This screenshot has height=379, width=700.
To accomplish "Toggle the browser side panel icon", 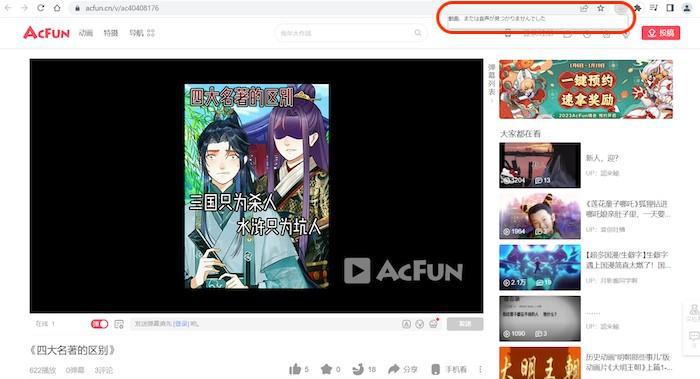I will [670, 8].
